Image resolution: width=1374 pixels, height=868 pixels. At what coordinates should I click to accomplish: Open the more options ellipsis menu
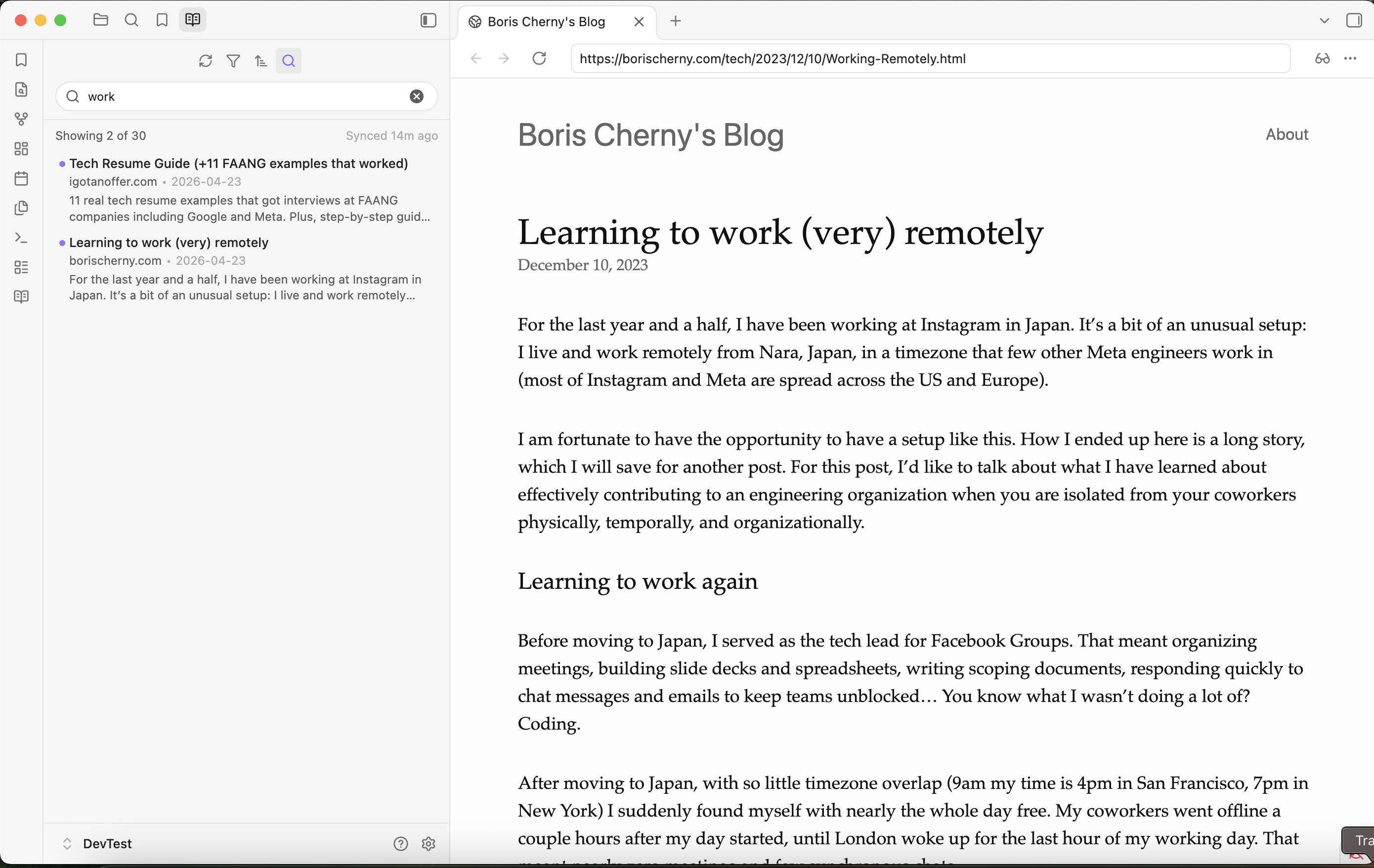coord(1350,58)
